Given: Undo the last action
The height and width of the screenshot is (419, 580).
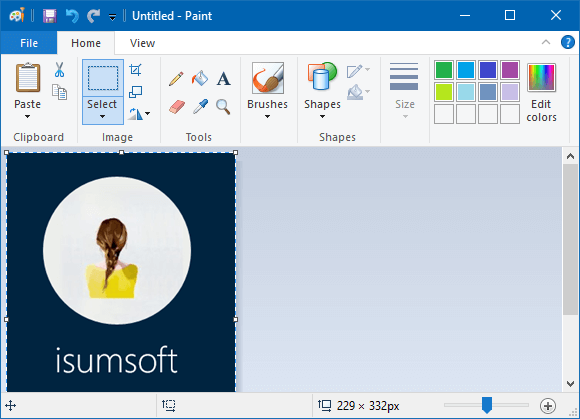Looking at the screenshot, I should (72, 16).
